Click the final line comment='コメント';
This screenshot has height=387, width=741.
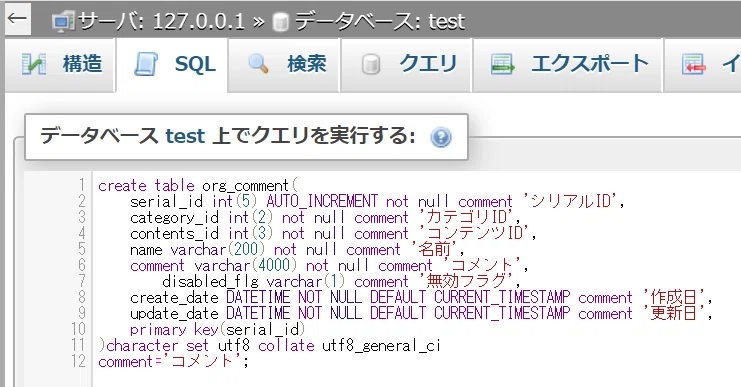click(x=173, y=361)
